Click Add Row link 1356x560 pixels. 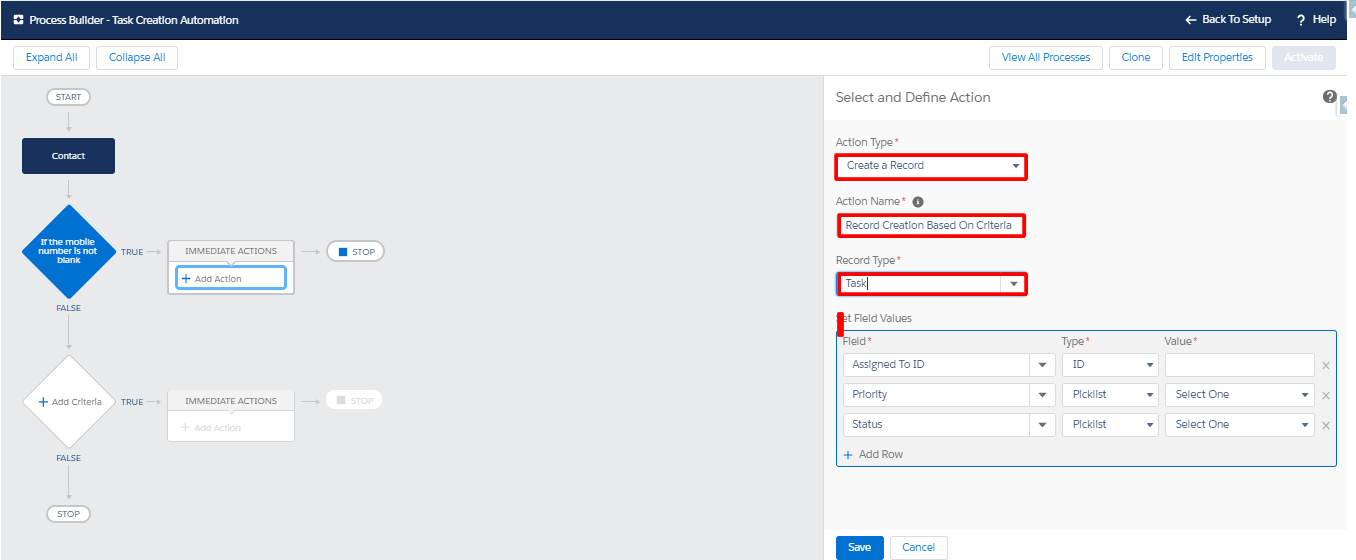[x=873, y=454]
